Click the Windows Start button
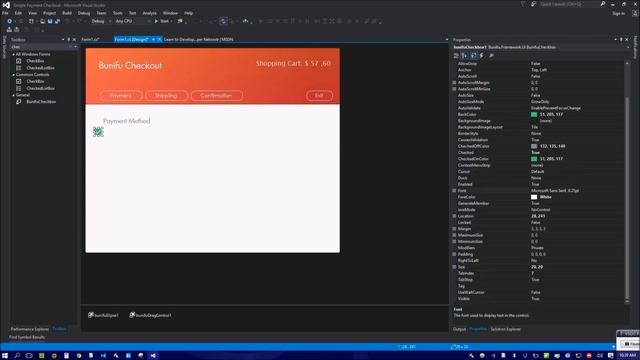640x360 pixels. [5, 356]
